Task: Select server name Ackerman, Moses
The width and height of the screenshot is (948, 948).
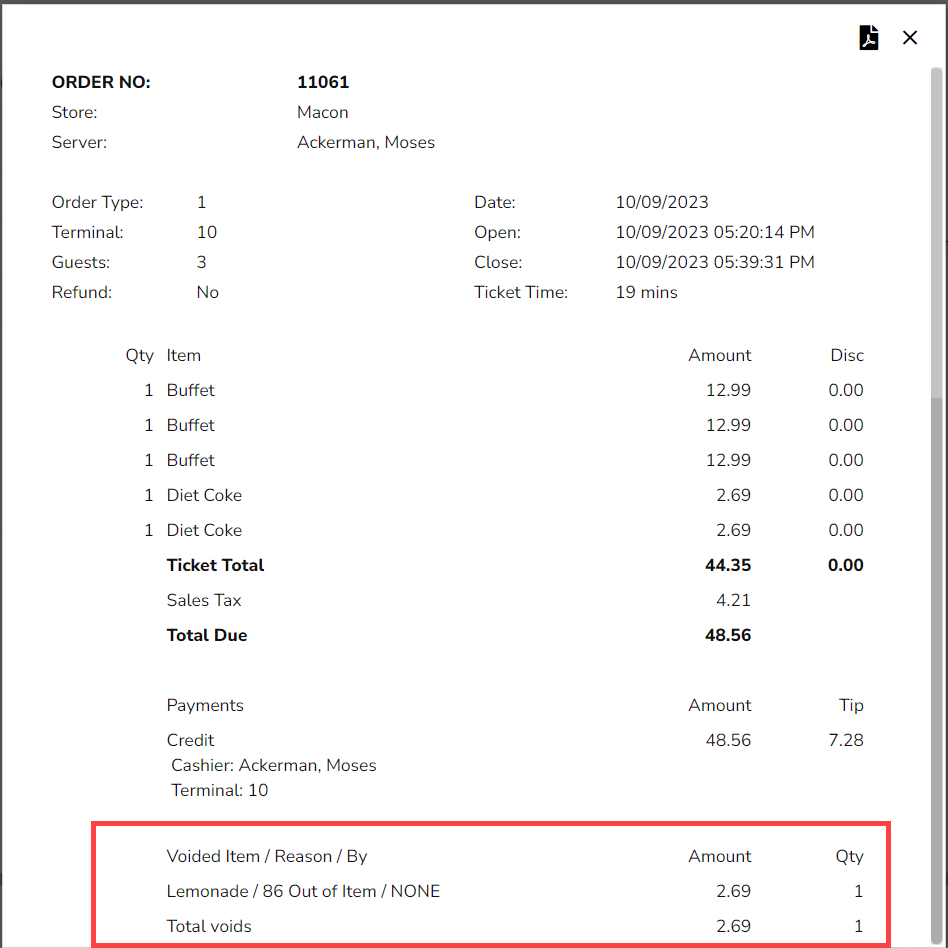Action: [x=366, y=143]
